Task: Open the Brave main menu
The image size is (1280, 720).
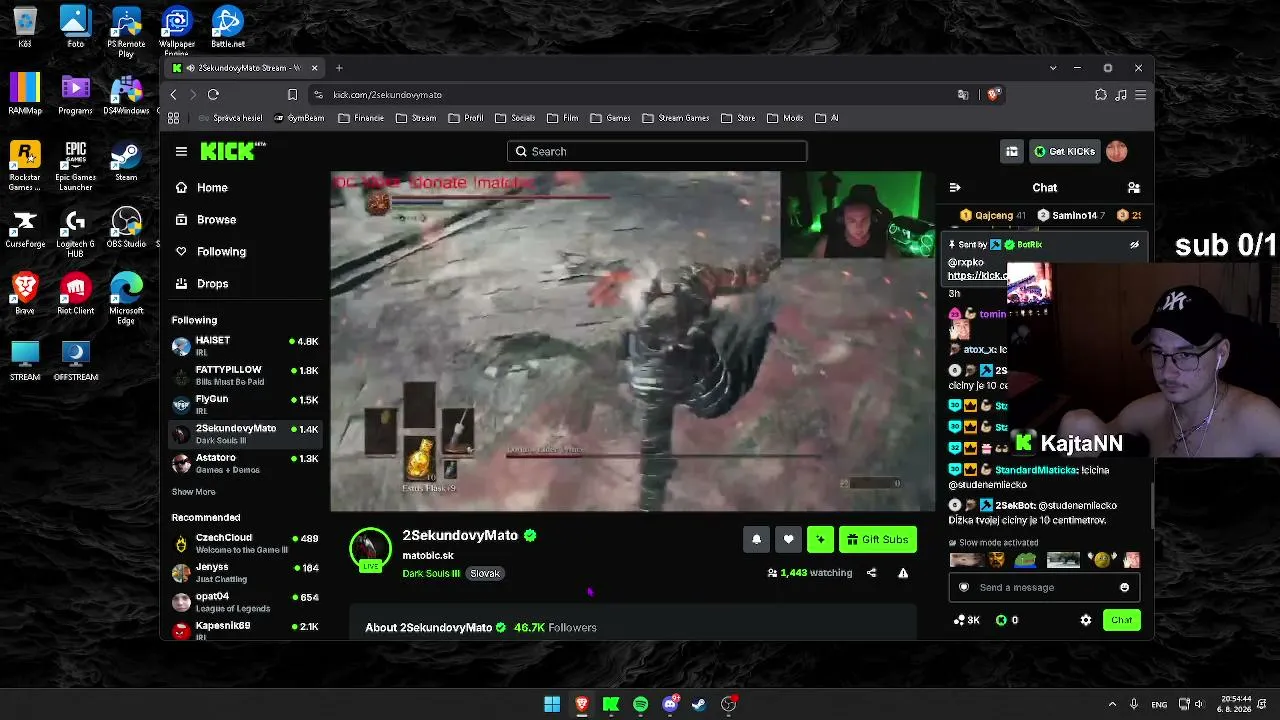Action: click(x=1140, y=94)
